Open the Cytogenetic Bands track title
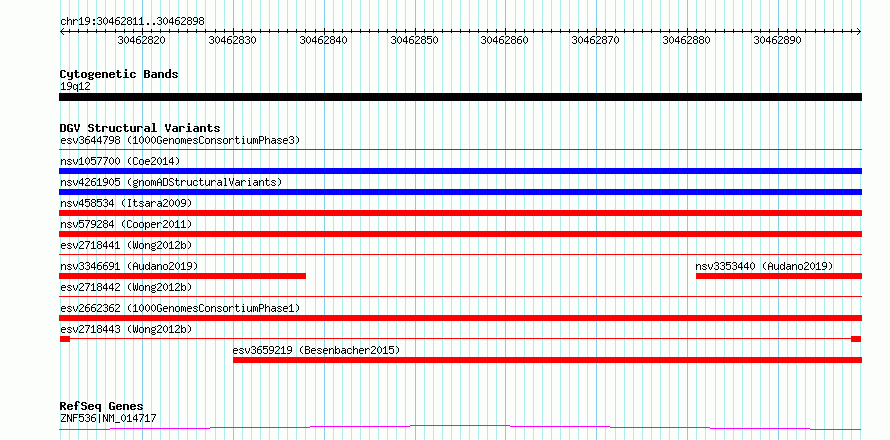Viewport: 890px width, 440px height. click(119, 74)
